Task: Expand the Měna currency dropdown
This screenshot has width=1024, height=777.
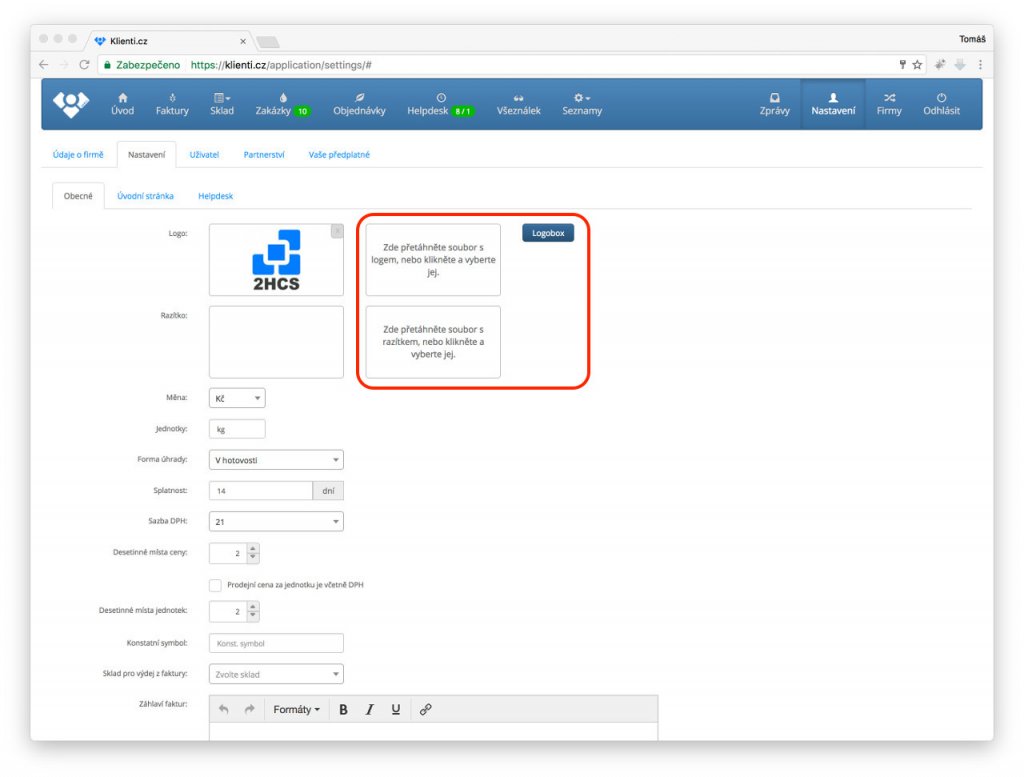Action: click(237, 398)
